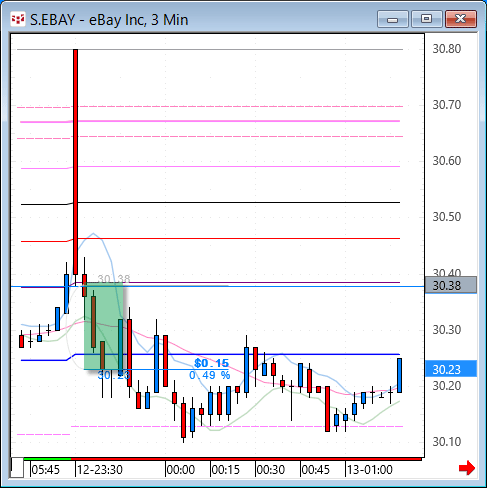487x488 pixels.
Task: Click the 30.10 price axis label
Action: click(447, 442)
